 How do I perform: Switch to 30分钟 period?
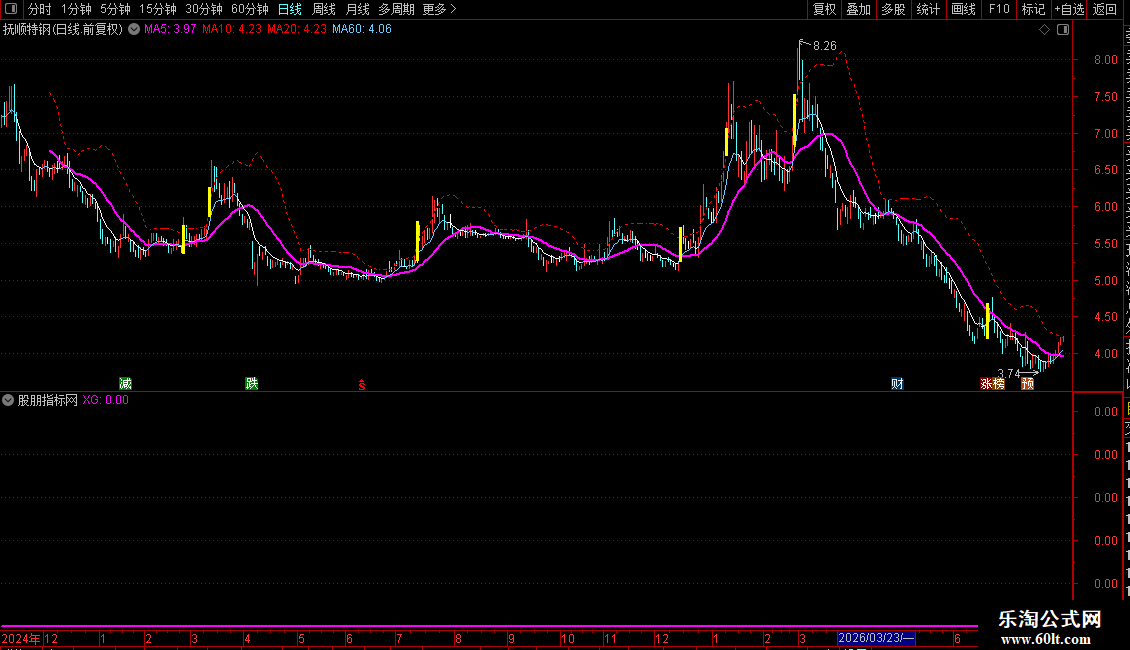pos(204,9)
